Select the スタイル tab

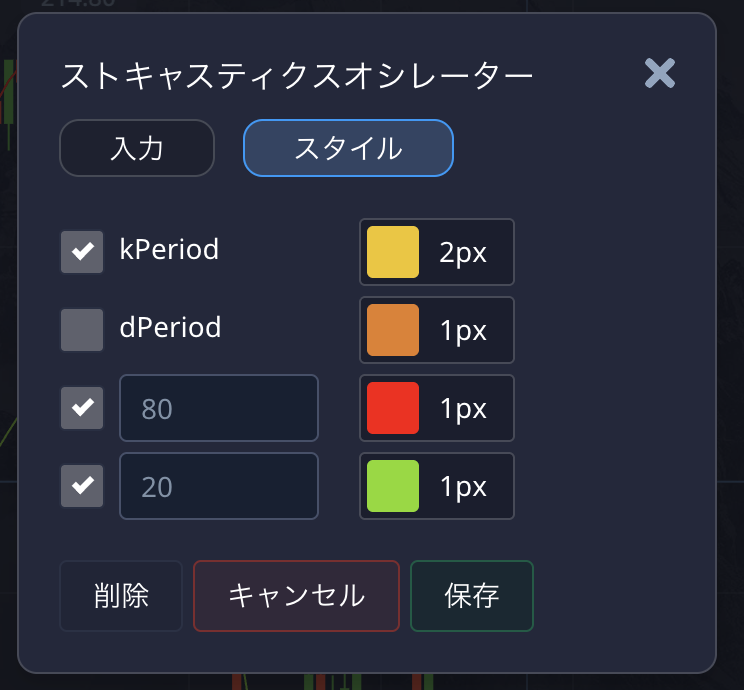[348, 148]
